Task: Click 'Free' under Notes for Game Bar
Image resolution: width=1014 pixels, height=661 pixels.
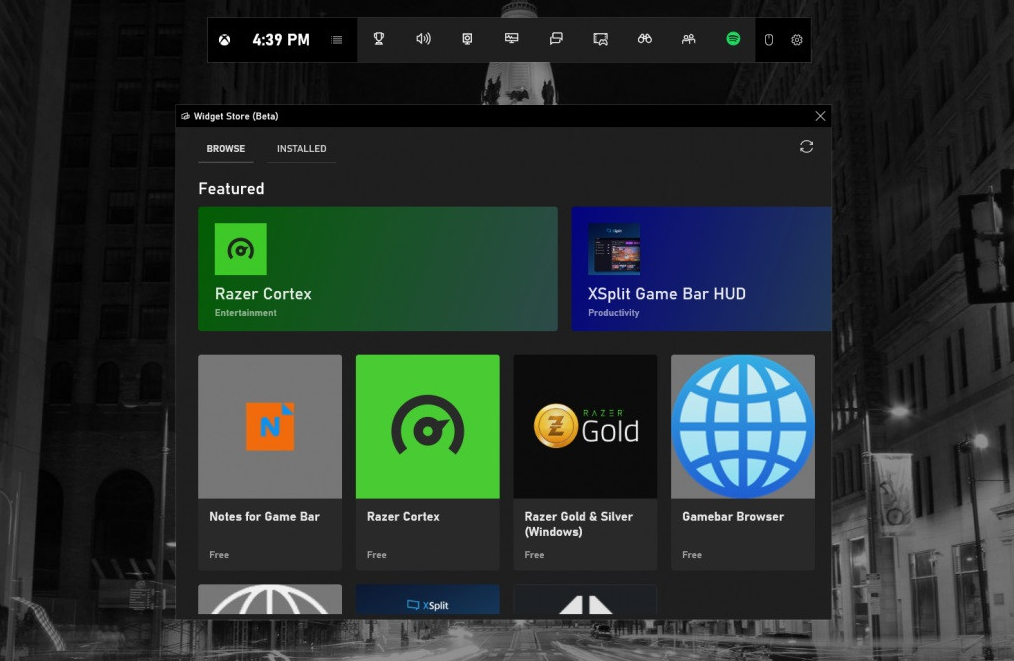Action: 219,555
